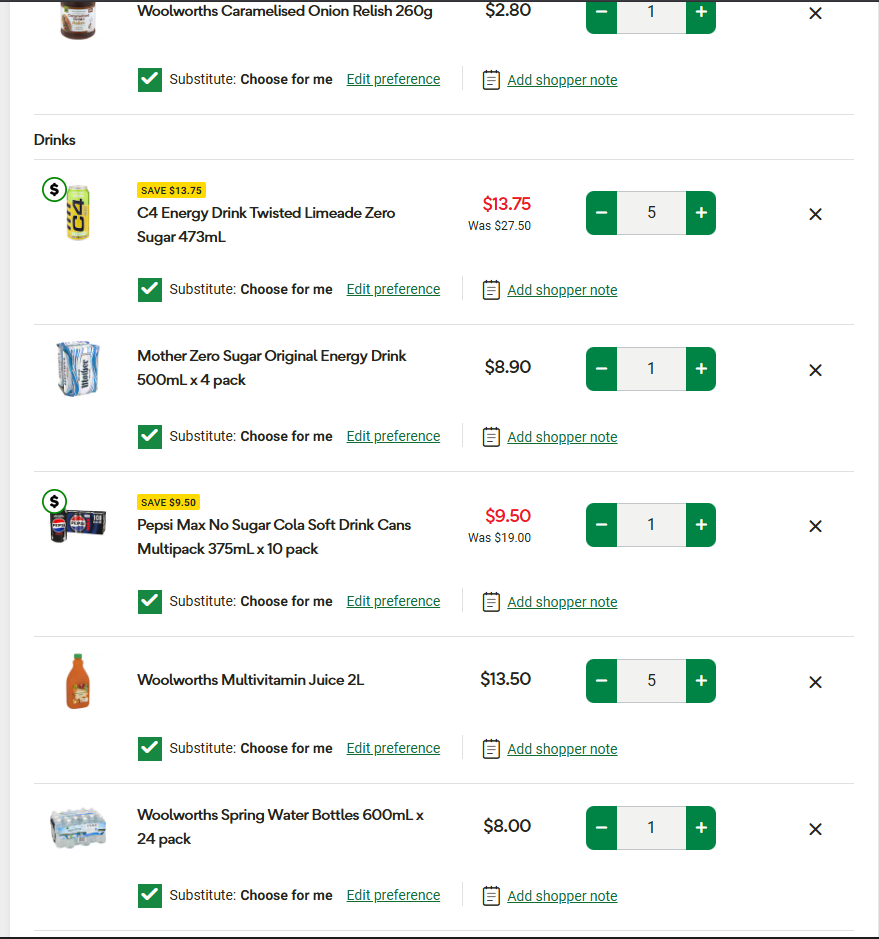Edit quantity field for Woolworths Spring Water
The height and width of the screenshot is (939, 879).
coord(651,828)
